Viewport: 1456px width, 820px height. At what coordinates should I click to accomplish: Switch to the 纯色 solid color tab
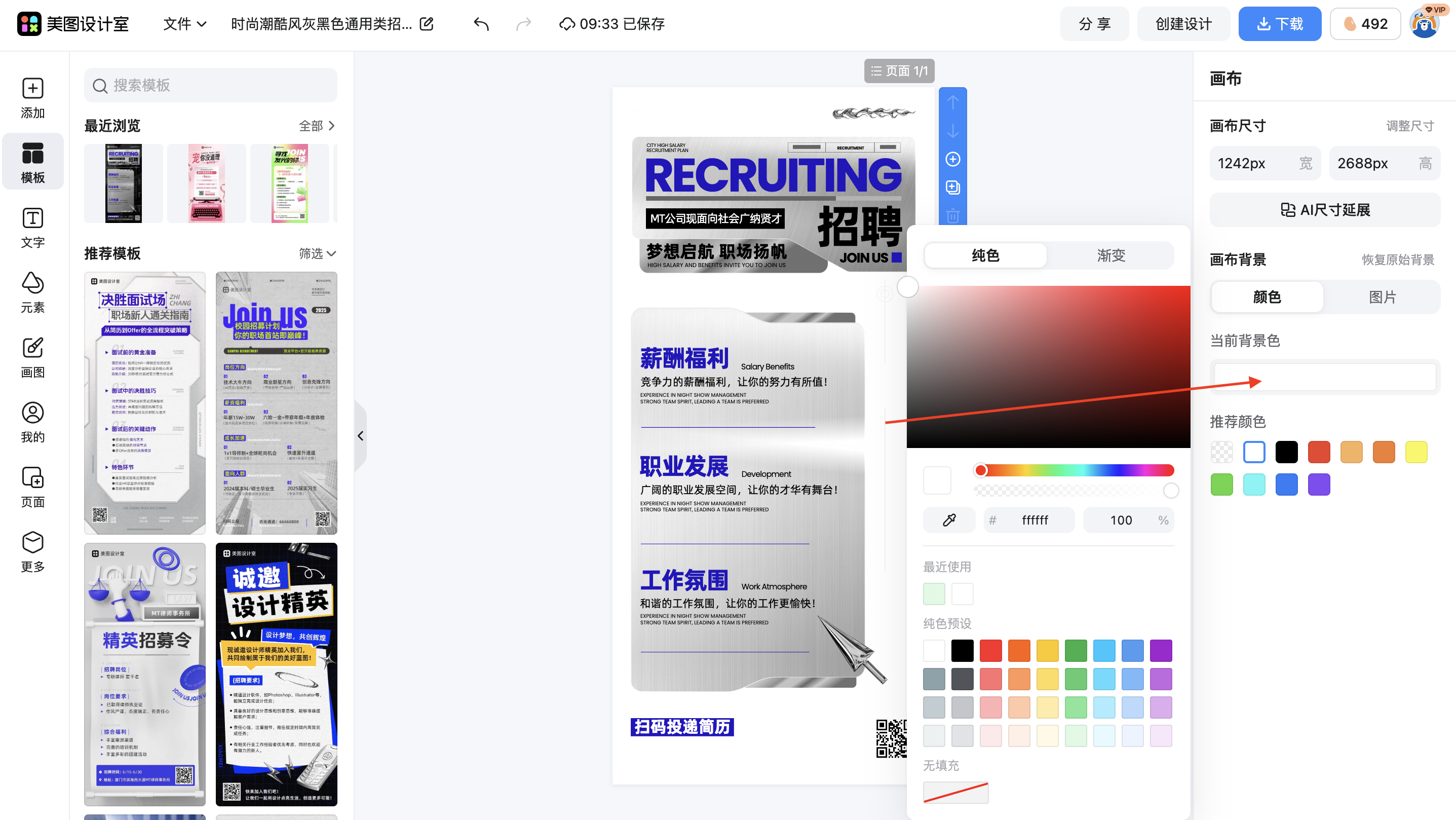click(985, 255)
